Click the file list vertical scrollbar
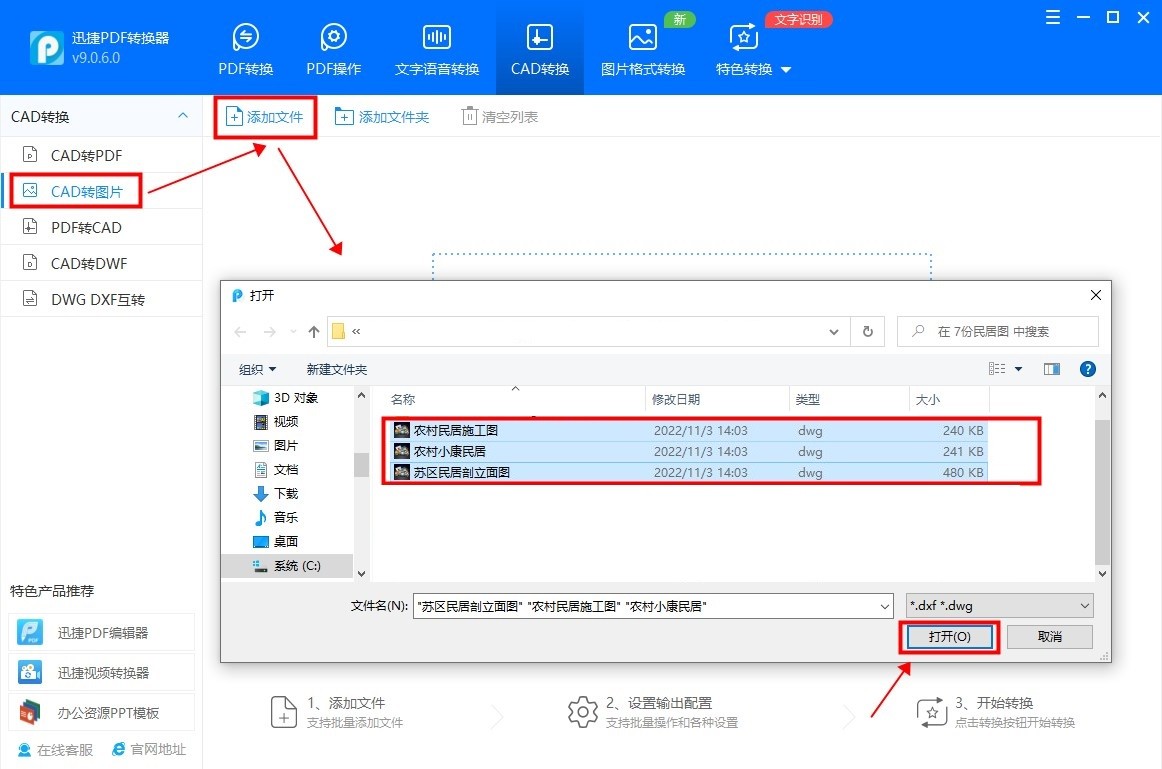The image size is (1162, 769). [x=1100, y=480]
